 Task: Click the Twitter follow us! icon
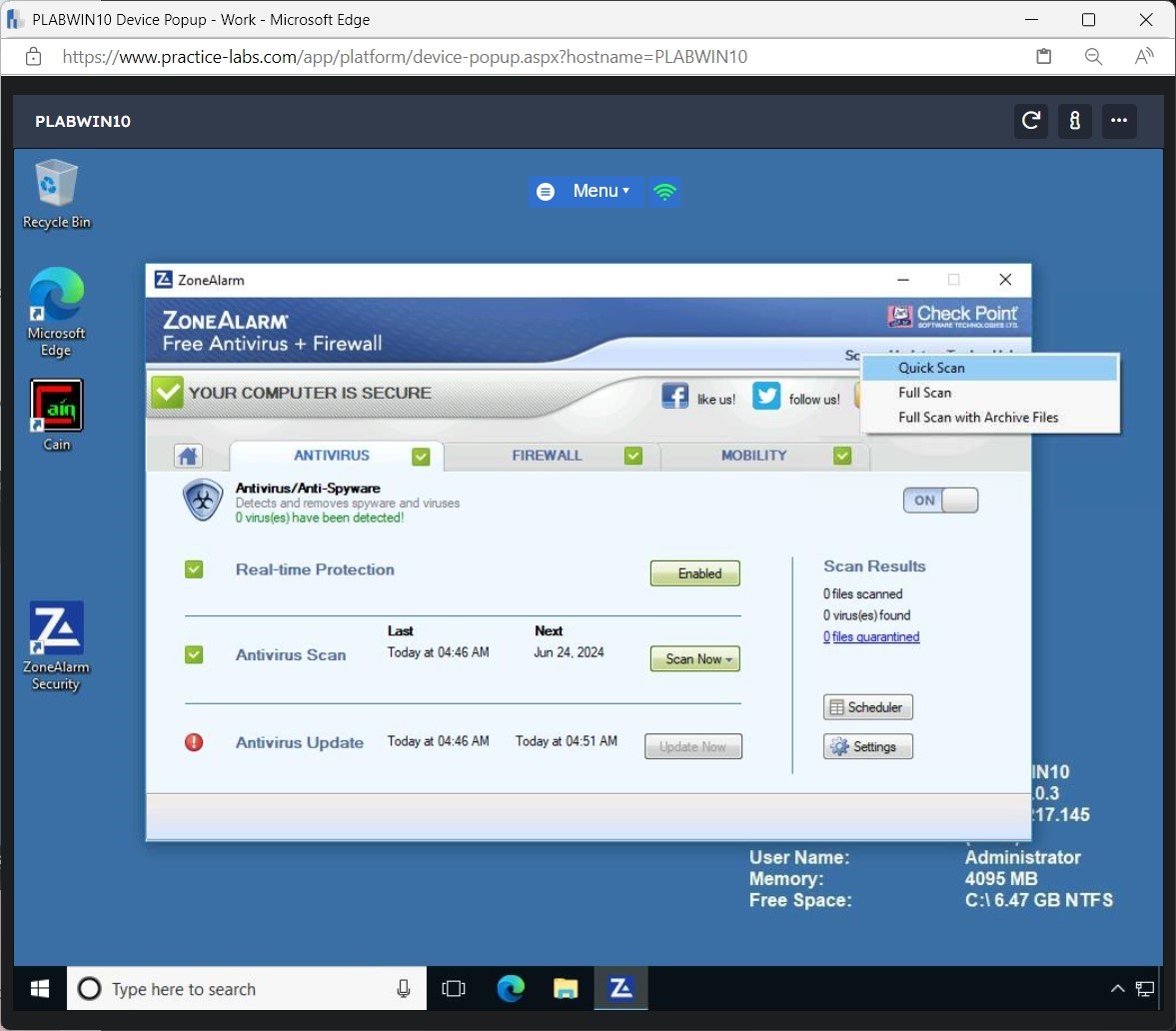click(765, 396)
